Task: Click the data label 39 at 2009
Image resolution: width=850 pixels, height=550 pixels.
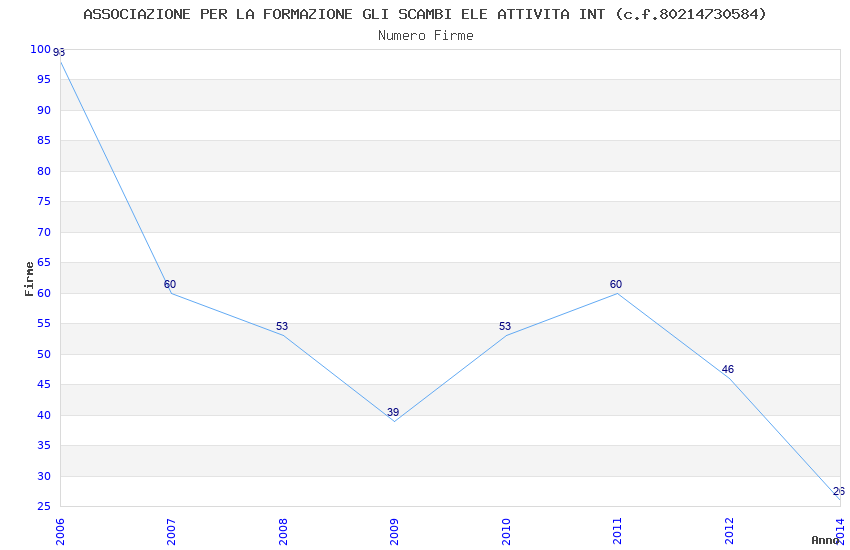Action: pyautogui.click(x=393, y=412)
